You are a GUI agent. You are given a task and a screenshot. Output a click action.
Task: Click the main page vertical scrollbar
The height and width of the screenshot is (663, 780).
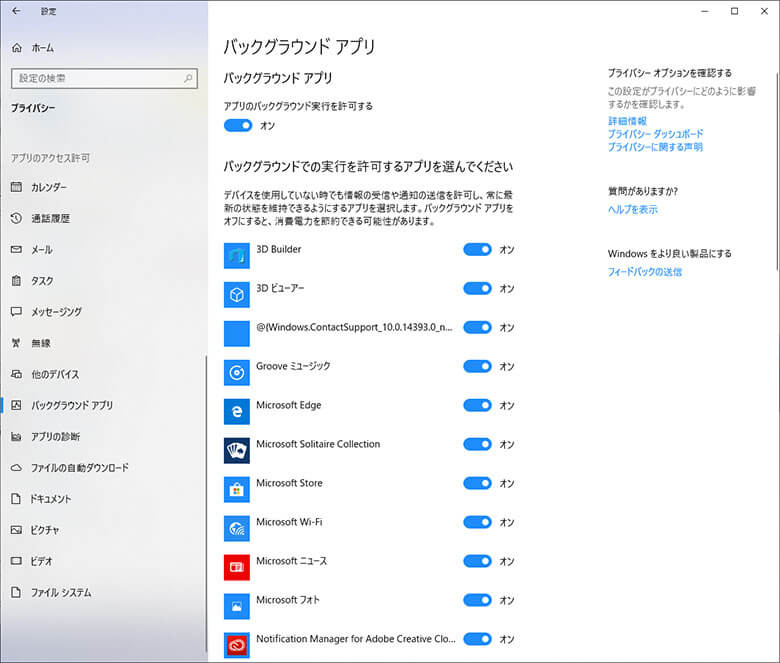[x=778, y=172]
